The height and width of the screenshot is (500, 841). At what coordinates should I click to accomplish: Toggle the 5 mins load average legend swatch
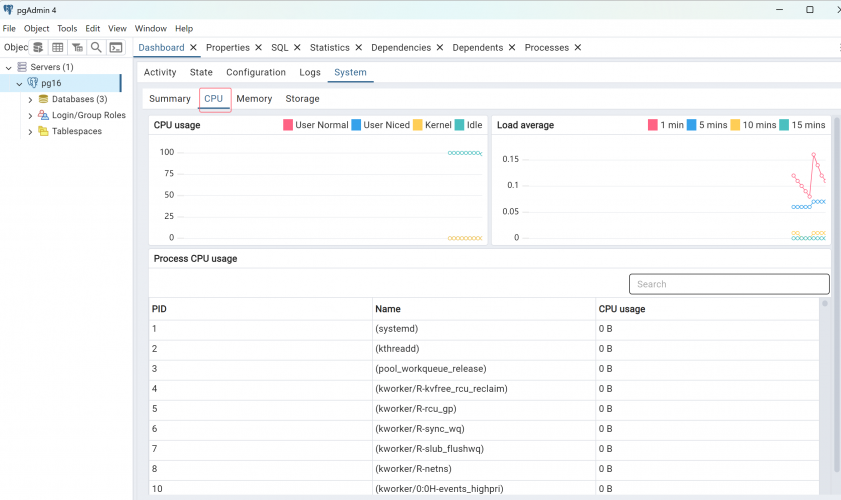click(692, 125)
